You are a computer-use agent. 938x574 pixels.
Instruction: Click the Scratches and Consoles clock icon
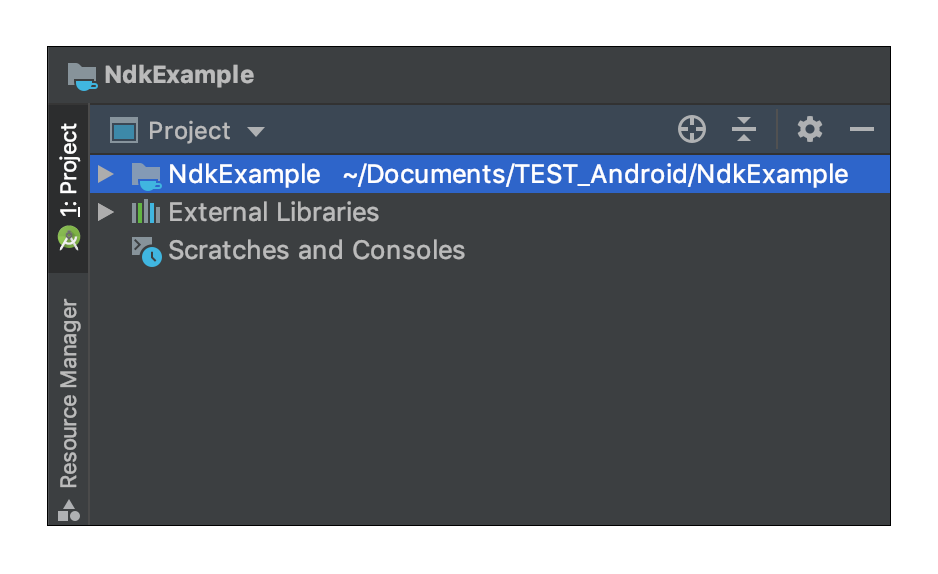[147, 251]
